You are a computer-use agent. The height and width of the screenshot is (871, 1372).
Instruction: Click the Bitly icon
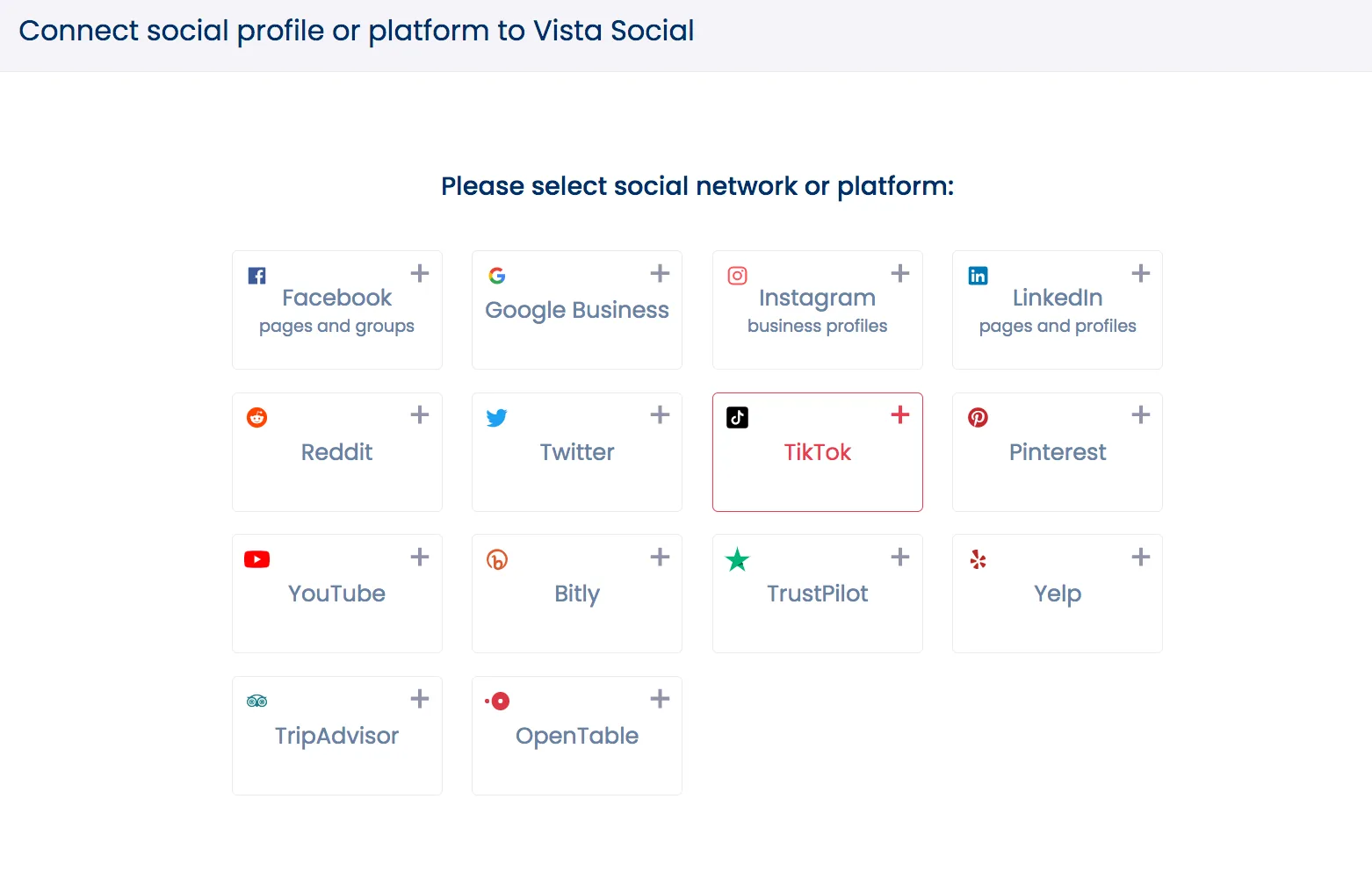(496, 559)
